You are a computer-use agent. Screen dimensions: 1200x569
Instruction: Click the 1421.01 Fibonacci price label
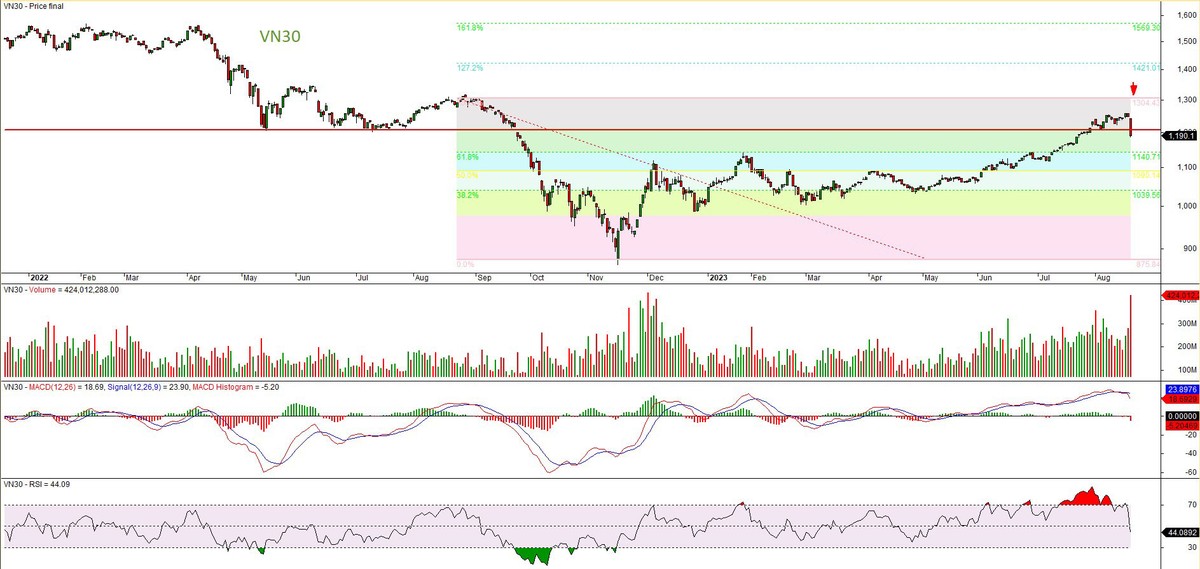1145,68
